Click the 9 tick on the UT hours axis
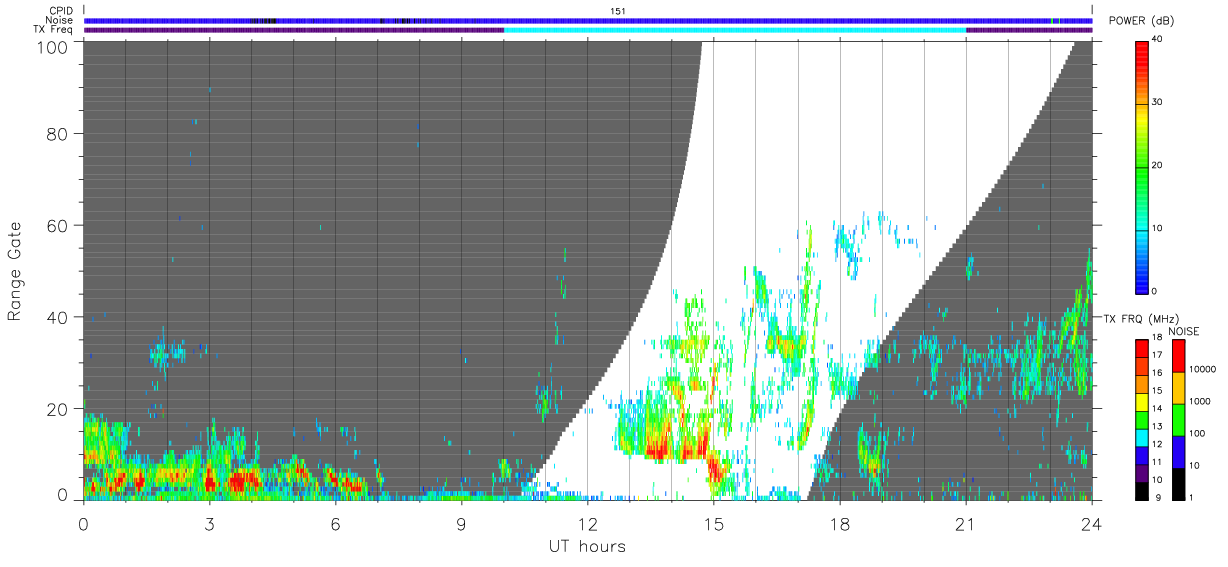The height and width of the screenshot is (567, 1228). pos(461,523)
